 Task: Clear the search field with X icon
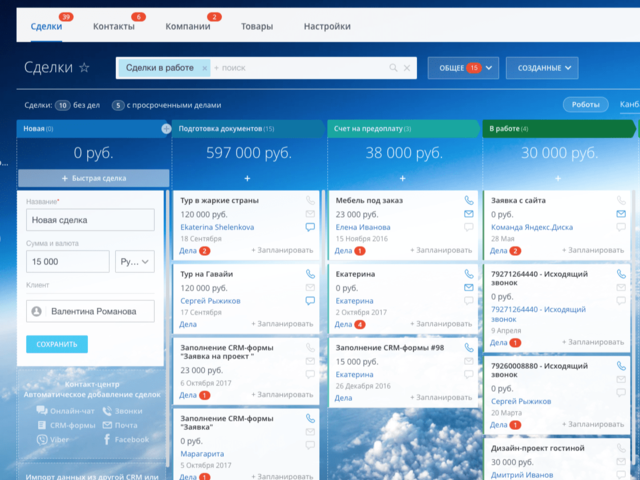click(x=407, y=68)
